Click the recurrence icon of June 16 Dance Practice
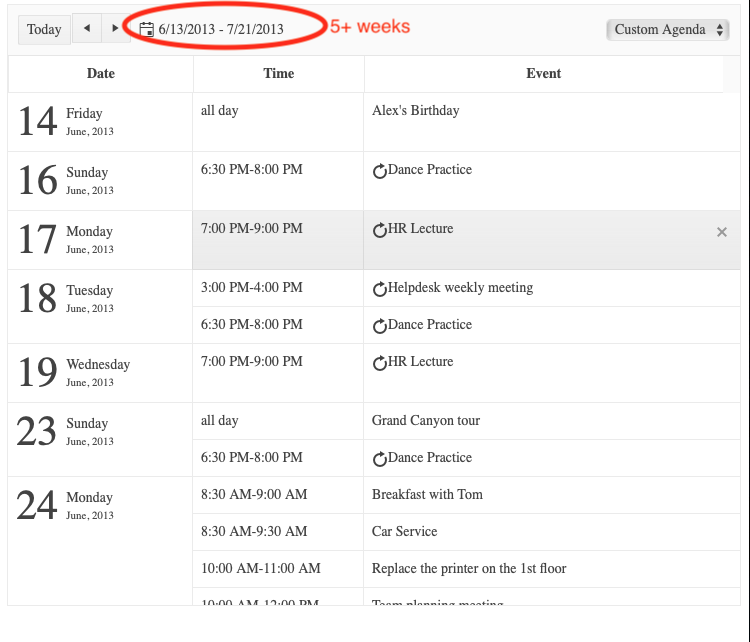 point(380,170)
